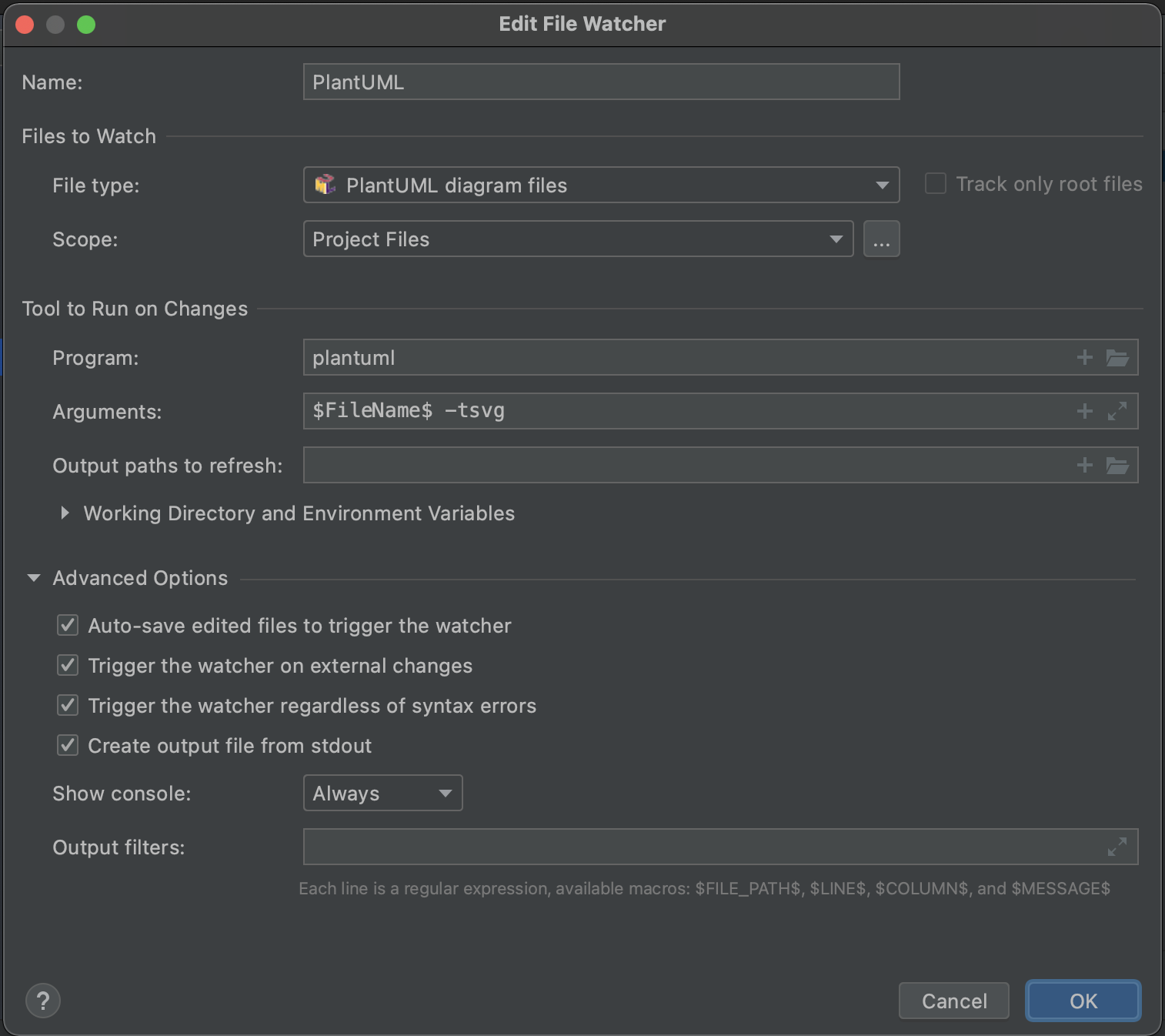This screenshot has width=1165, height=1036.
Task: Click the PlantUML diagram files type icon
Action: click(324, 185)
